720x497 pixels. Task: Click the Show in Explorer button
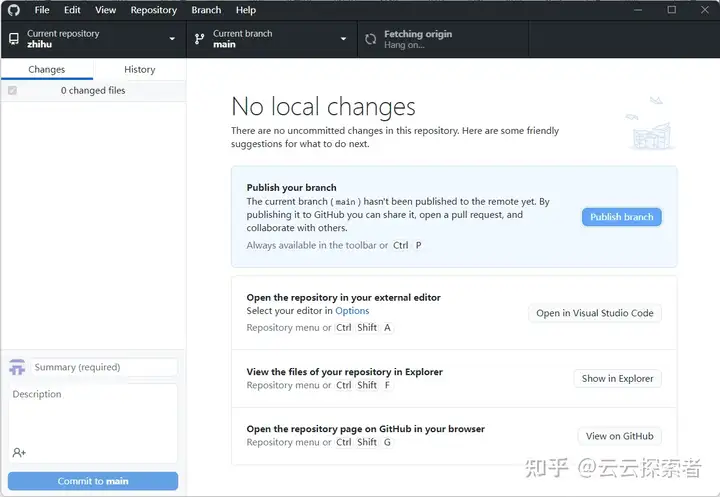click(617, 379)
